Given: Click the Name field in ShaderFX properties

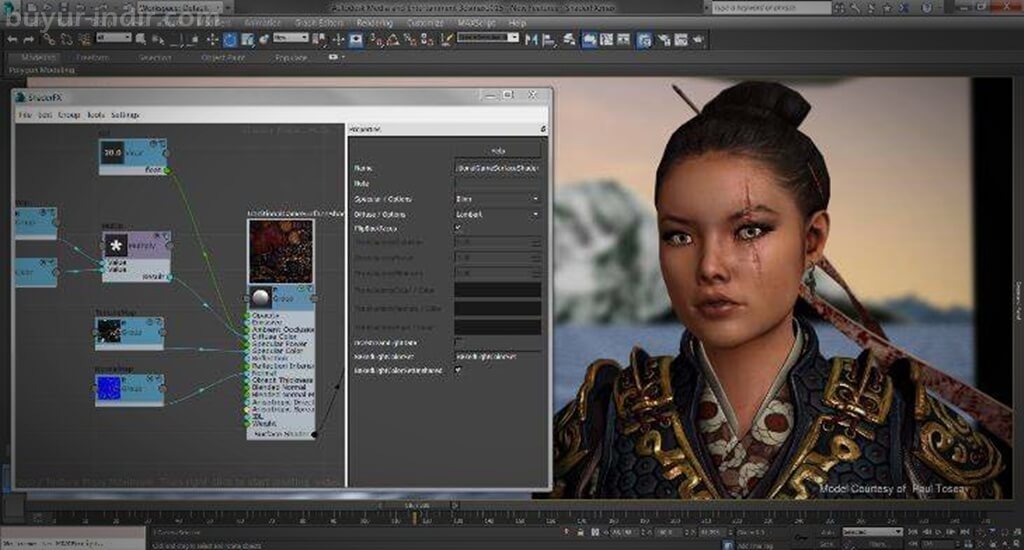Looking at the screenshot, I should [x=498, y=168].
